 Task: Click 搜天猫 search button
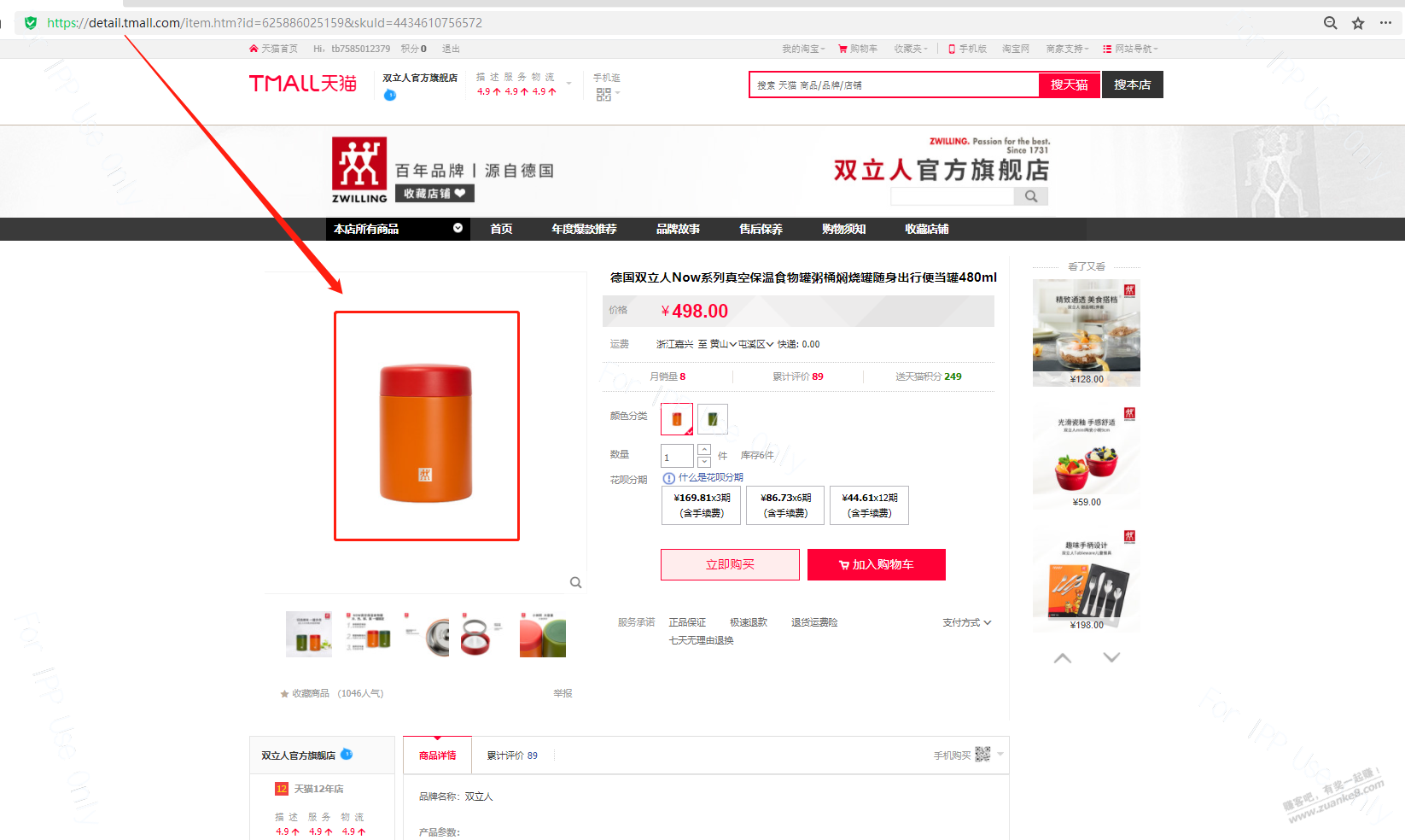coord(1069,85)
